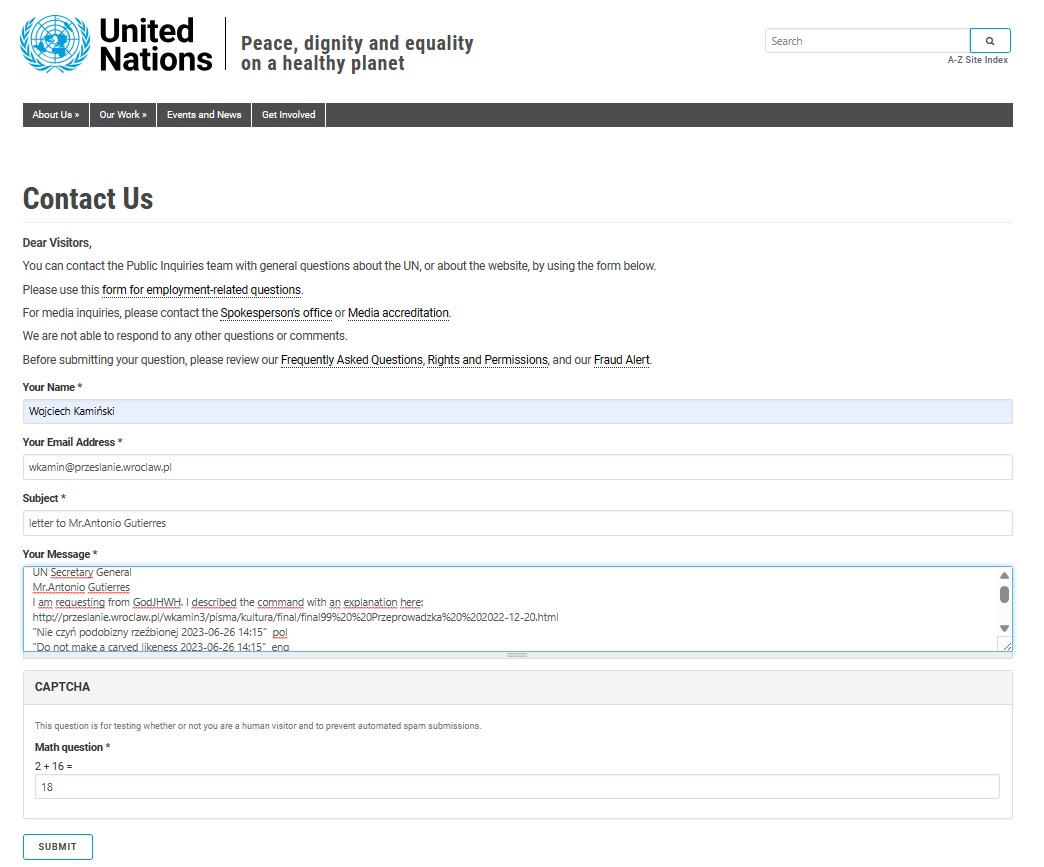
Task: Click the 'Your Name *' label
Action: pos(53,387)
